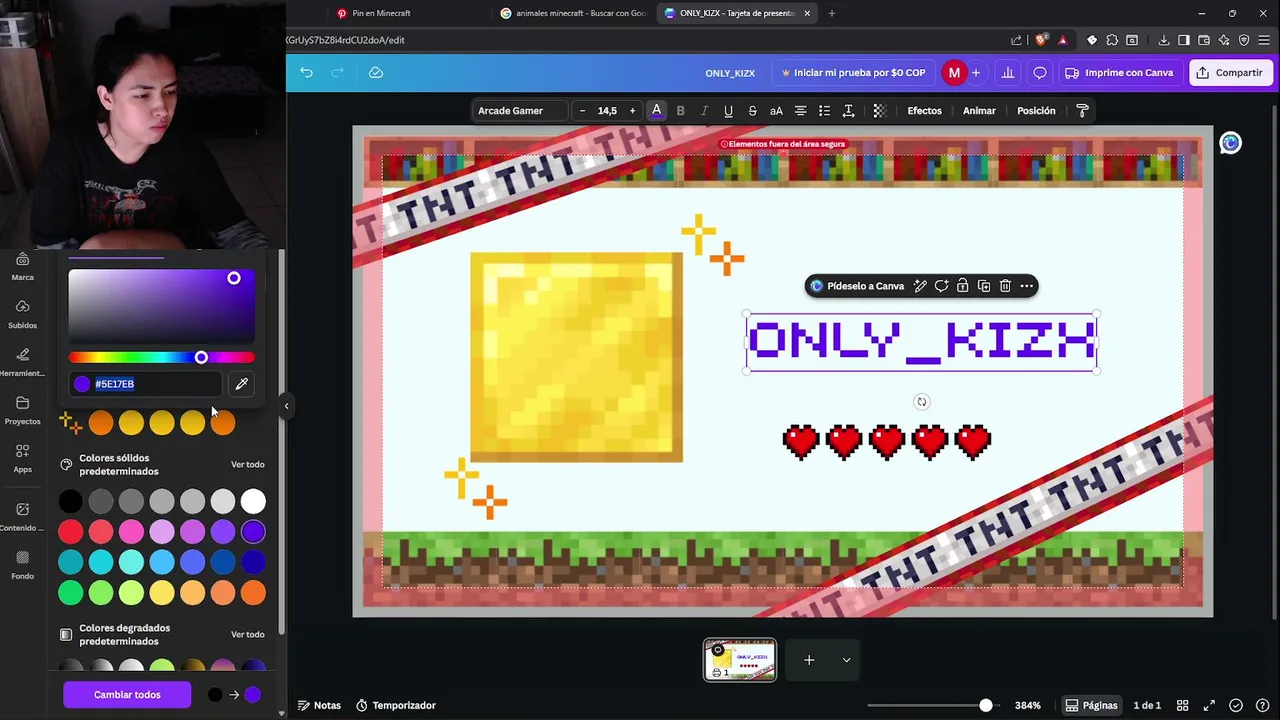Open Notas at bottom bar

coord(319,705)
